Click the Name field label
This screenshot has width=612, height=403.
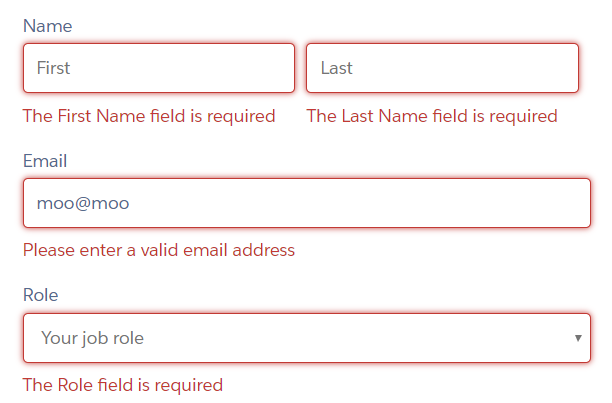[47, 25]
